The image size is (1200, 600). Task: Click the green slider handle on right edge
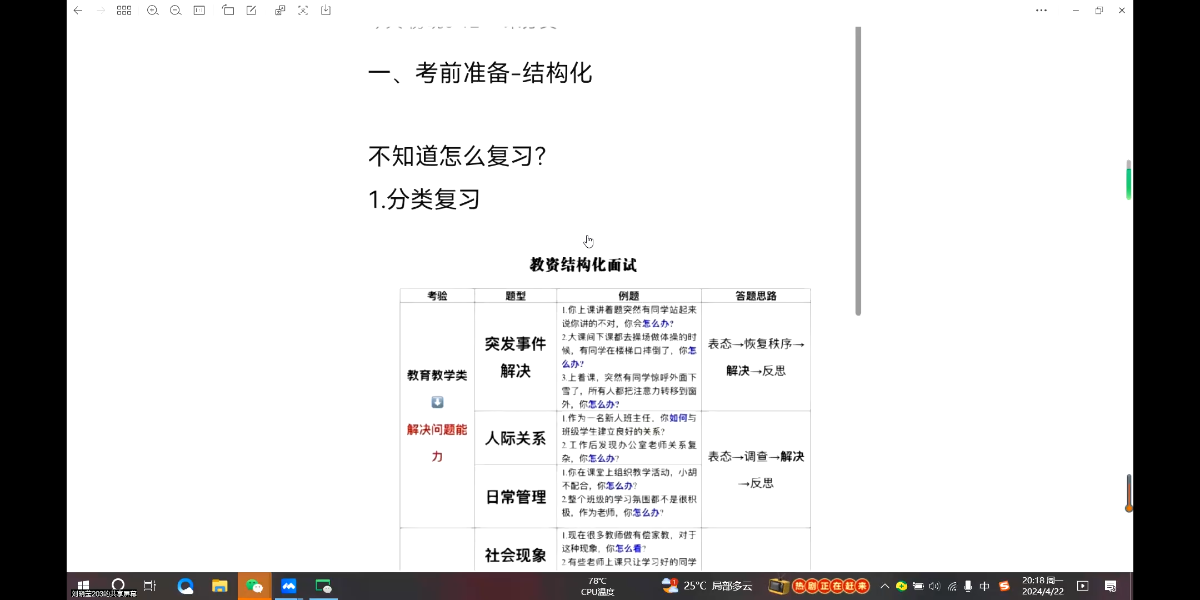[x=1129, y=183]
